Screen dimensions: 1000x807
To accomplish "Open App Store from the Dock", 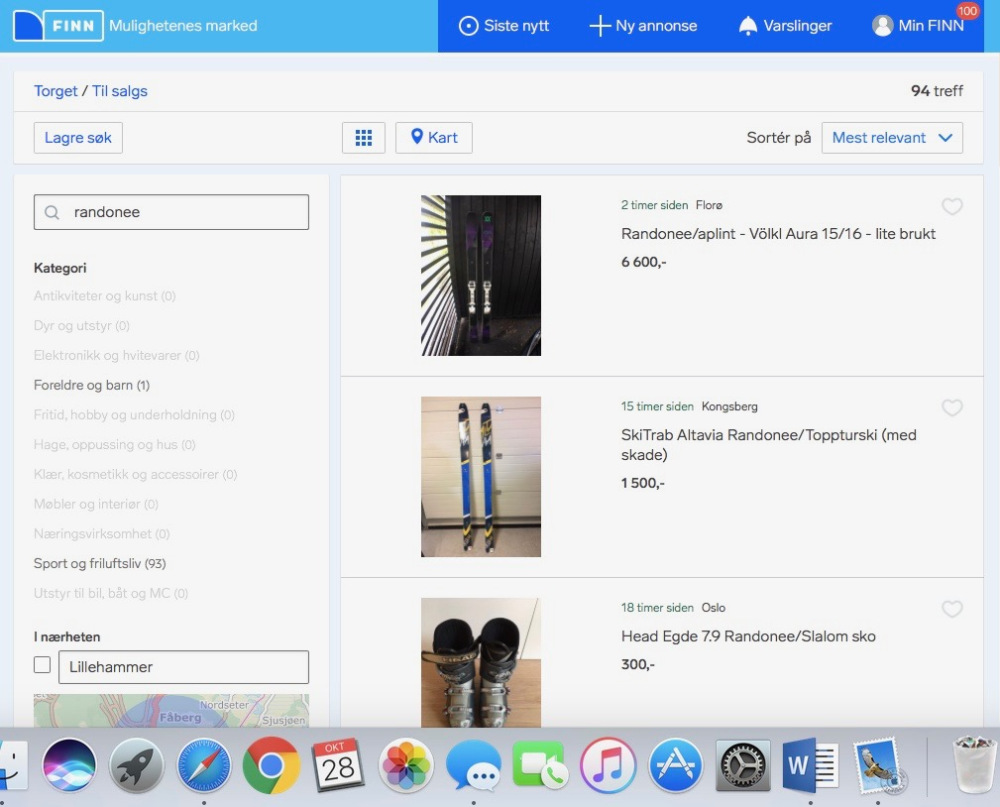I will (x=675, y=765).
